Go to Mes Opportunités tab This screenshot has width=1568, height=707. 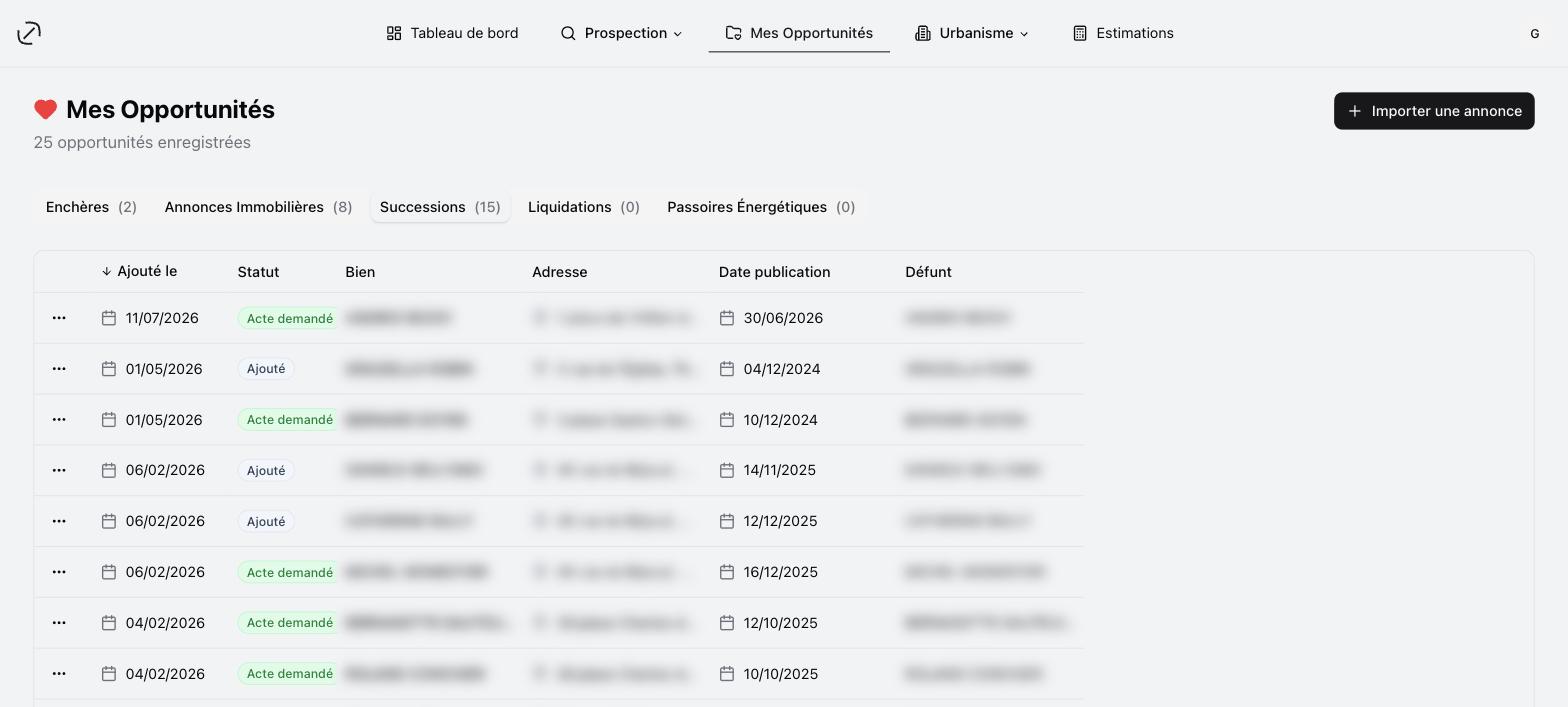pyautogui.click(x=799, y=33)
